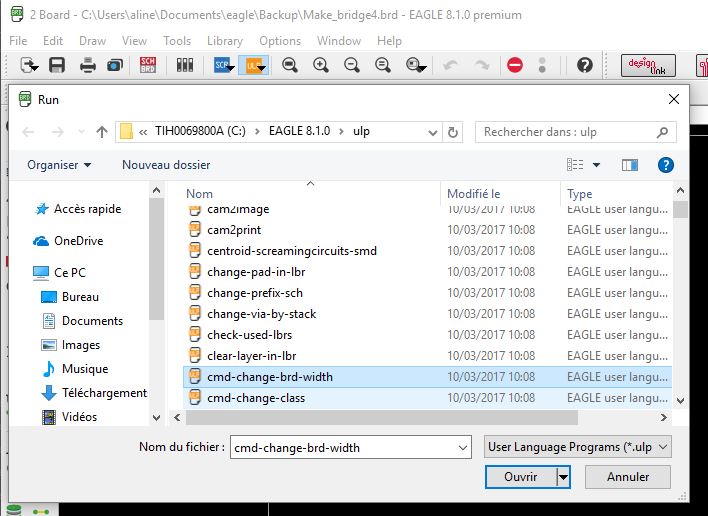
Task: Click the Help question mark toolbar icon
Action: [585, 65]
